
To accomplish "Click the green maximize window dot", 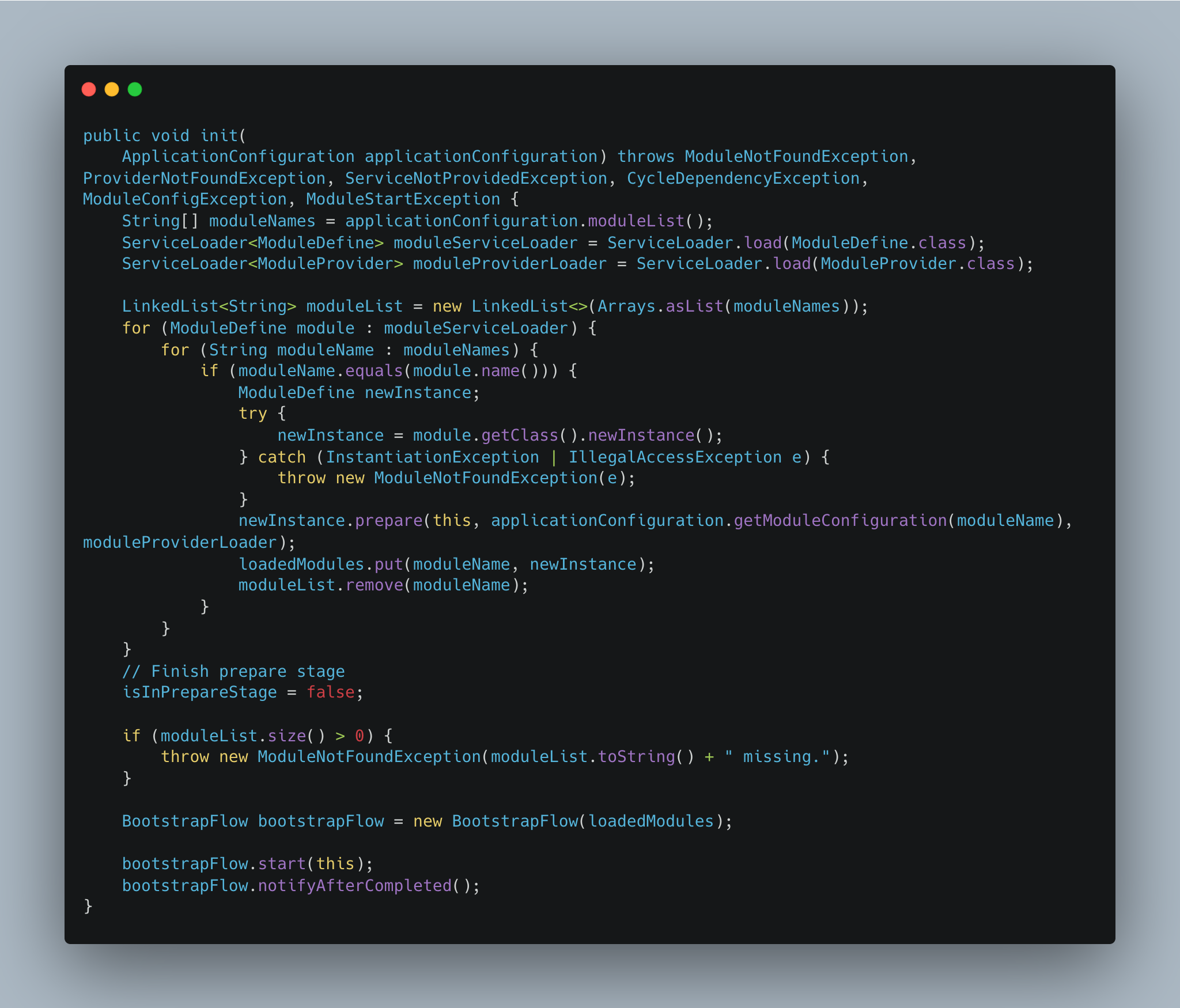I will [x=135, y=89].
